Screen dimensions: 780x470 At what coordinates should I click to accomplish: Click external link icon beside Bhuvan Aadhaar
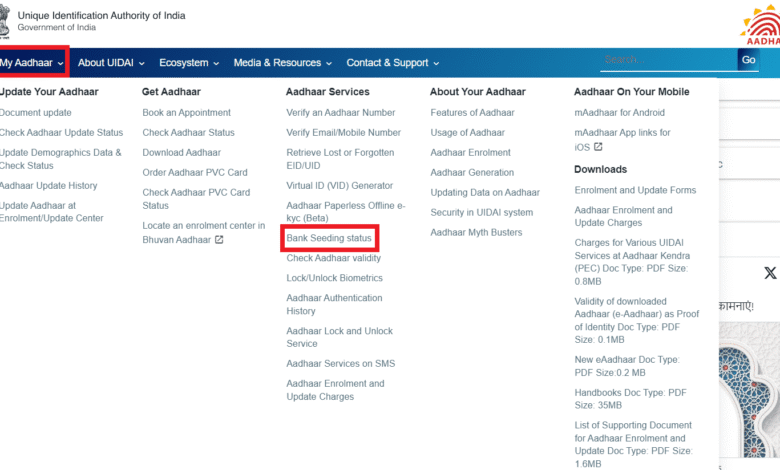point(219,240)
